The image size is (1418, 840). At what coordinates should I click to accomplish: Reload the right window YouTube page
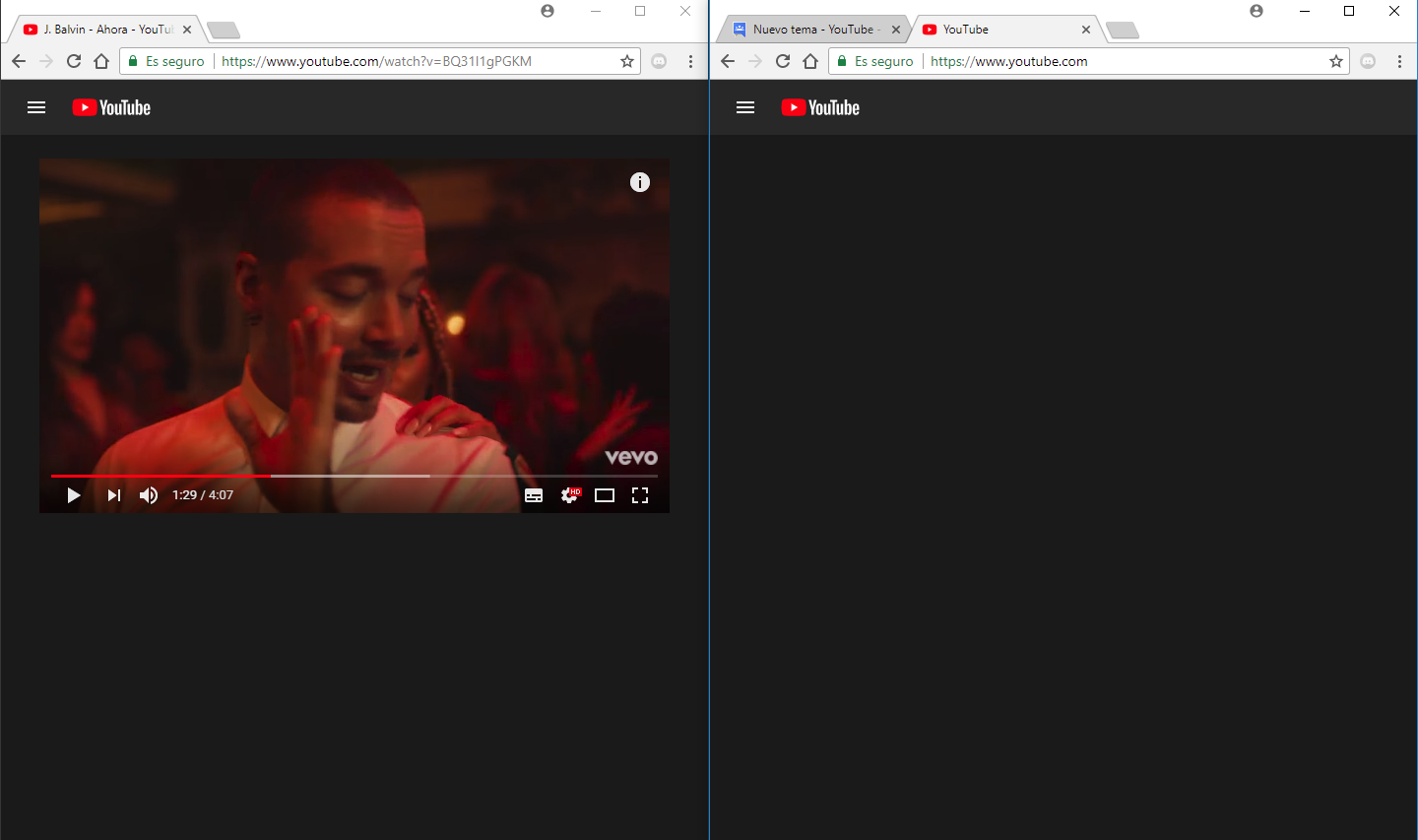783,61
